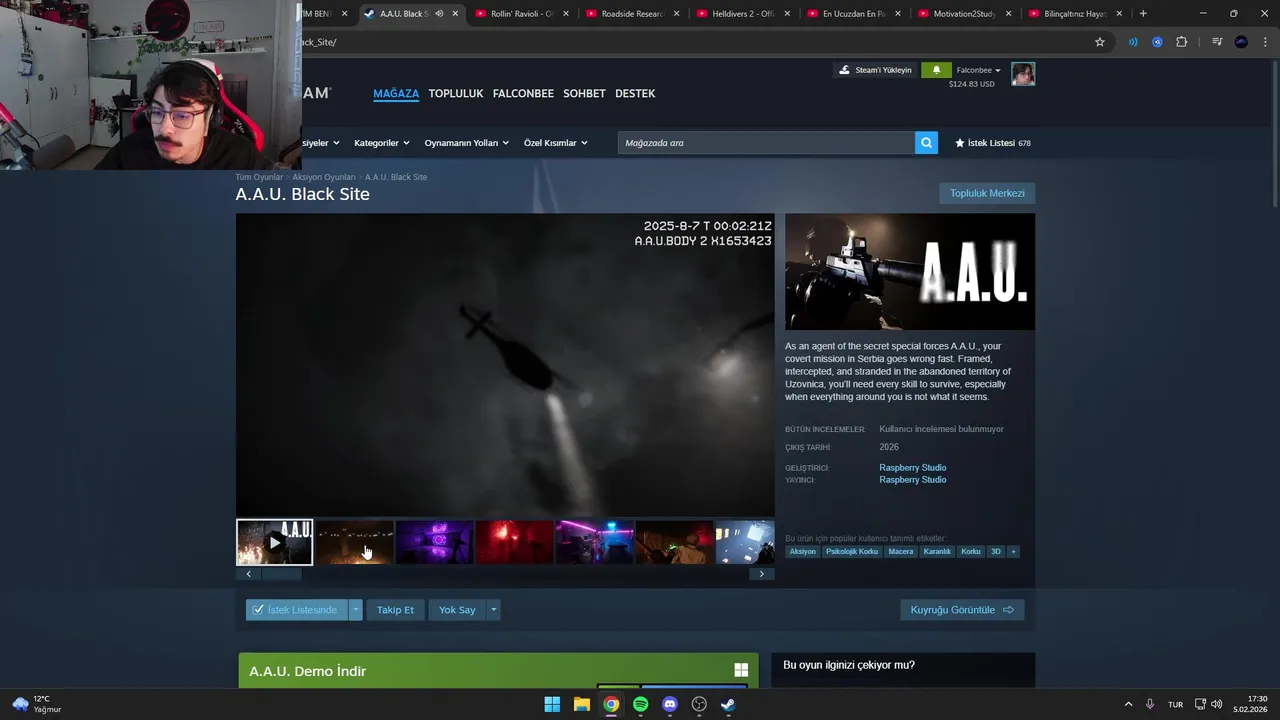
Task: Close the Helldivers 2 tab
Action: pos(787,14)
